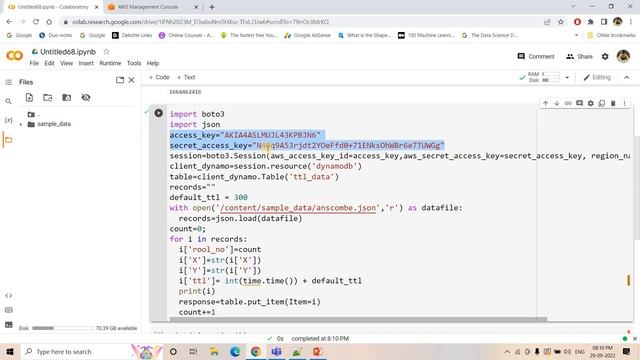Move cell down arrow

[x=556, y=103]
